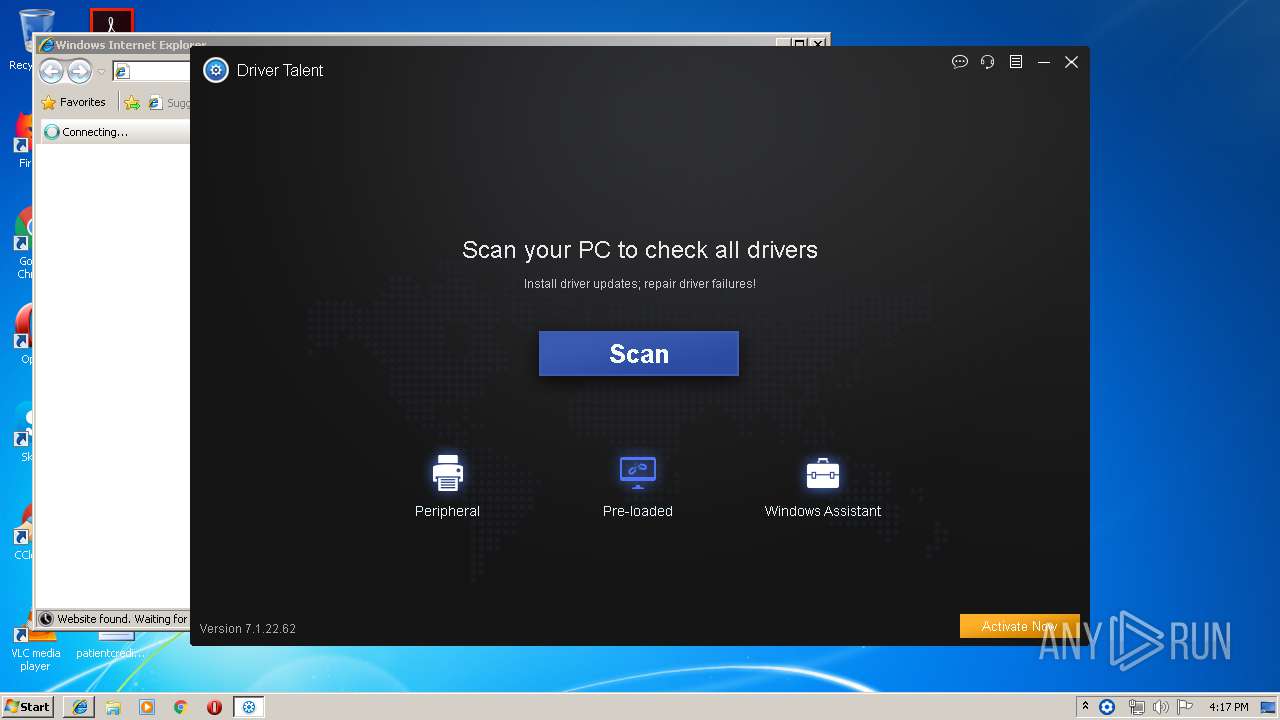The image size is (1280, 720).
Task: Click the Version 7.1.22.62 text
Action: pyautogui.click(x=247, y=628)
